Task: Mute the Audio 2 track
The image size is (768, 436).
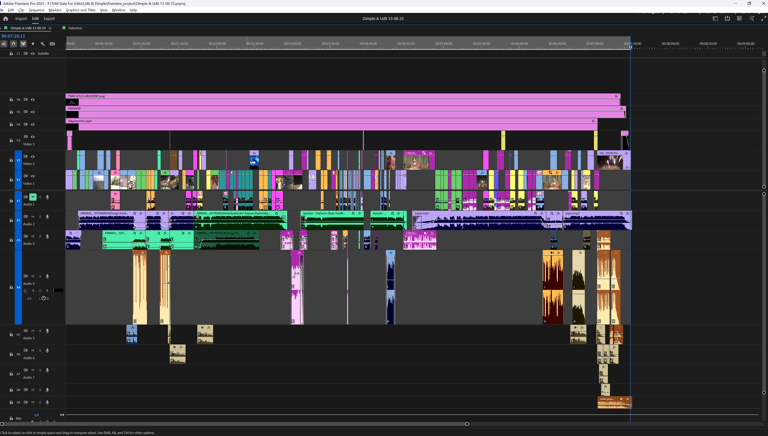Action: click(33, 217)
